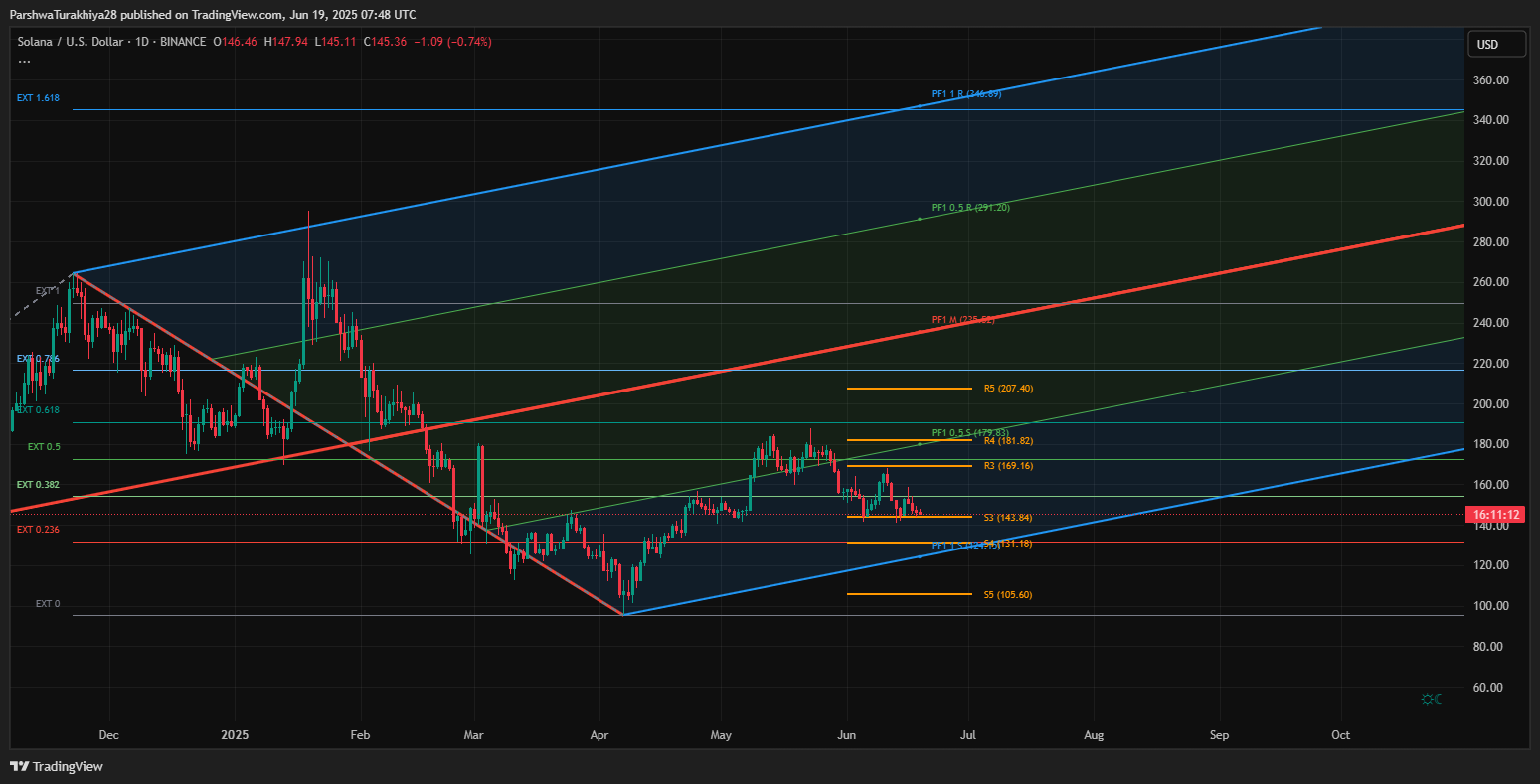
Task: Click the red countdown price label 16:11:12
Action: pos(1496,515)
